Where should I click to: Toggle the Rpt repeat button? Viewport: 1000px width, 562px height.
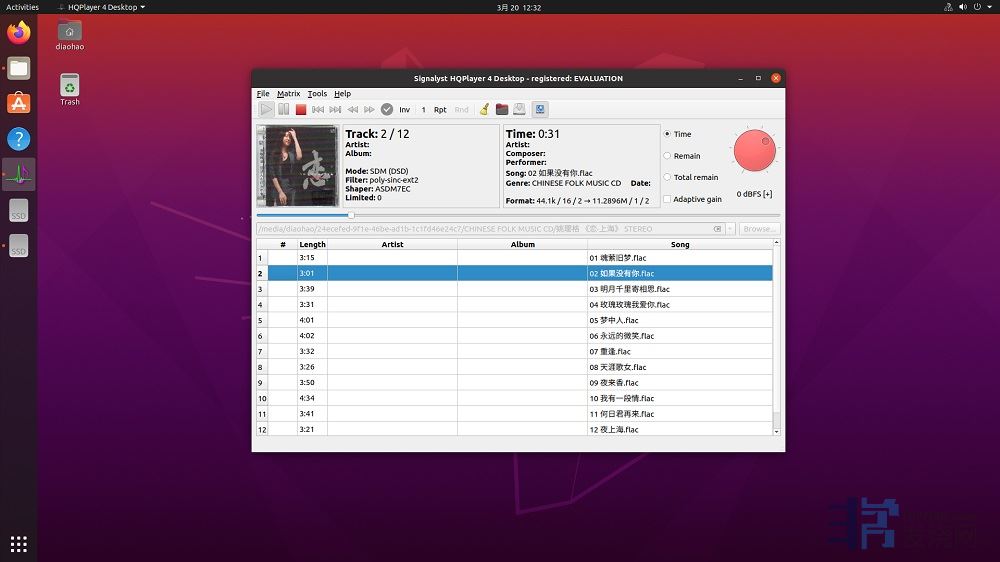(x=440, y=110)
